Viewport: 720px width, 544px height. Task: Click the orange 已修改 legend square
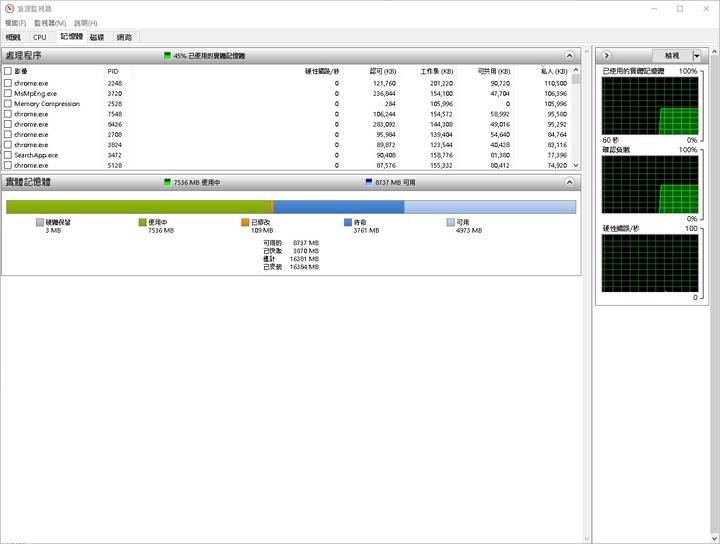coord(245,222)
